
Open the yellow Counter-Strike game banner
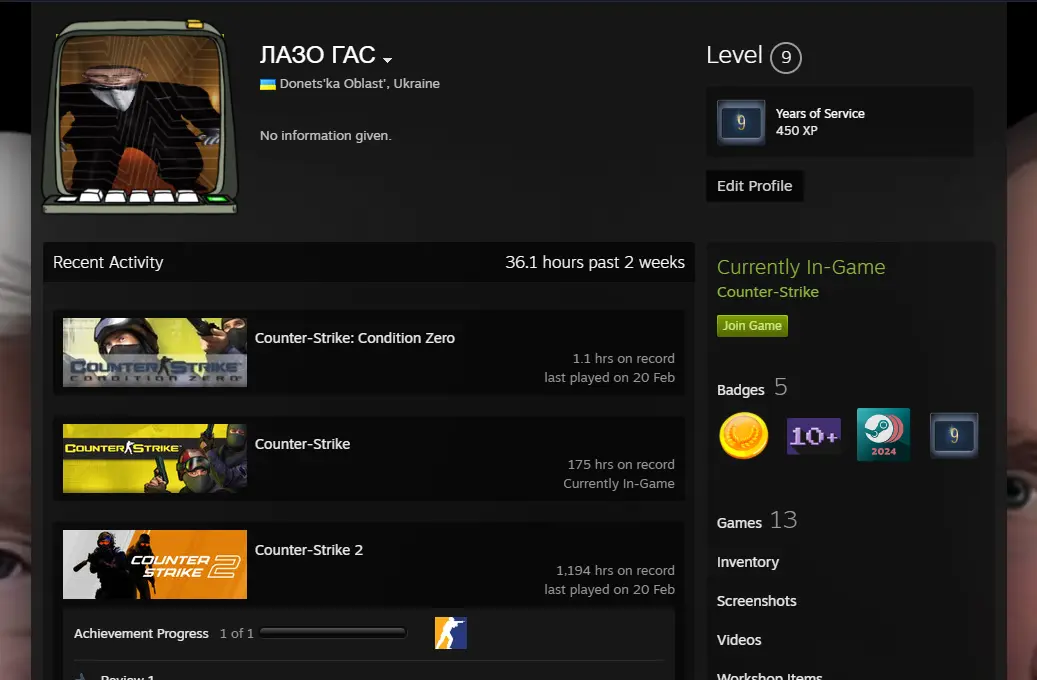tap(155, 458)
